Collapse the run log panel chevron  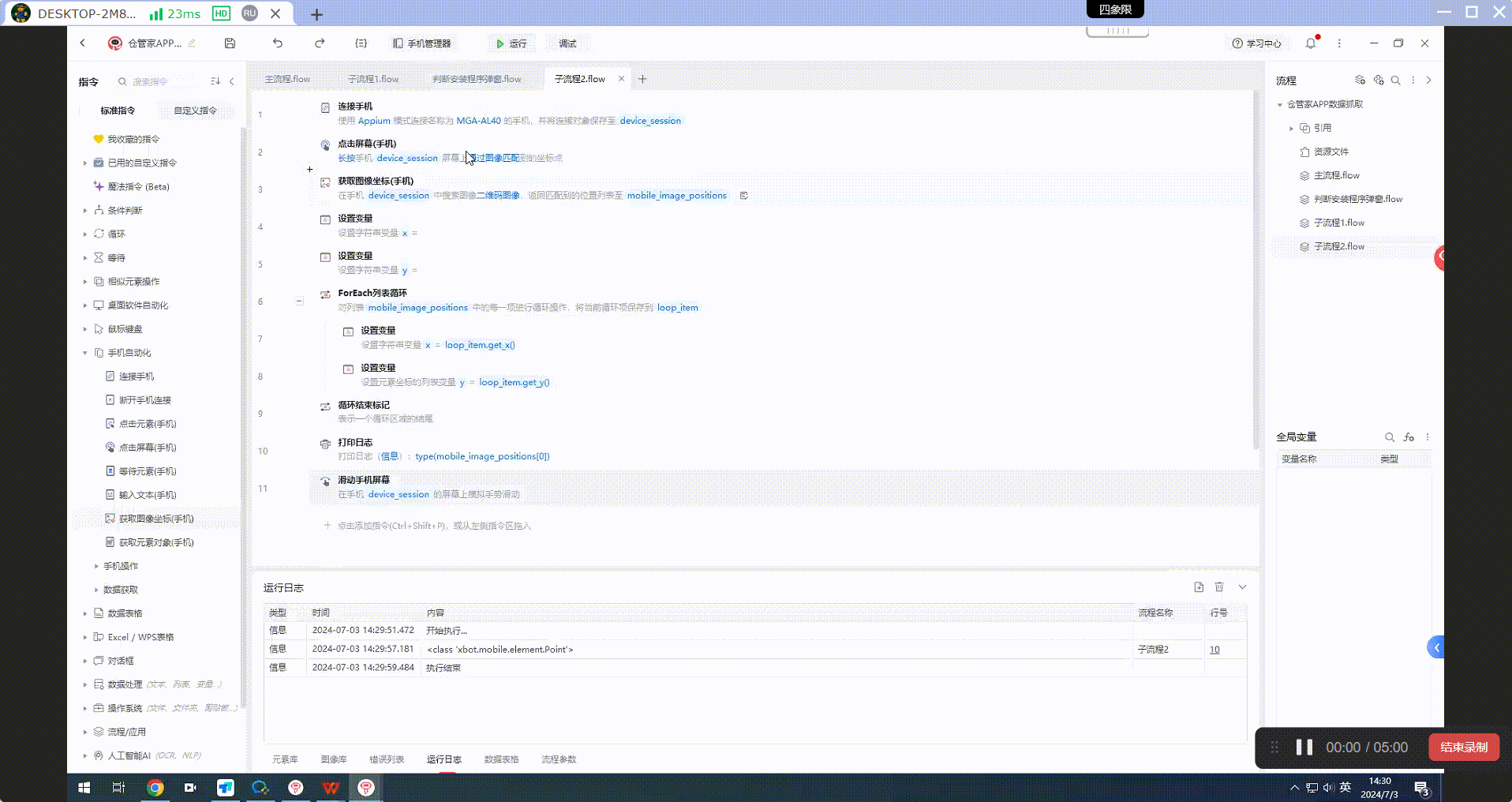[x=1242, y=587]
